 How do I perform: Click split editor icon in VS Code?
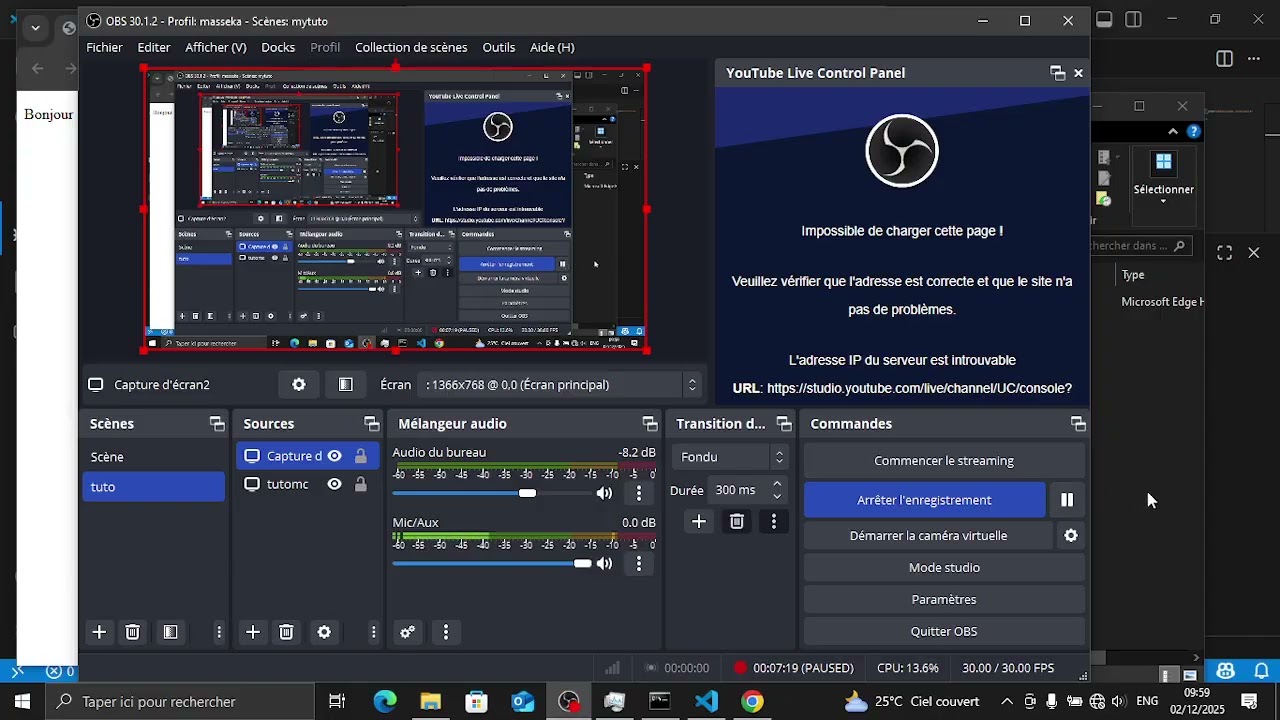tap(1224, 59)
